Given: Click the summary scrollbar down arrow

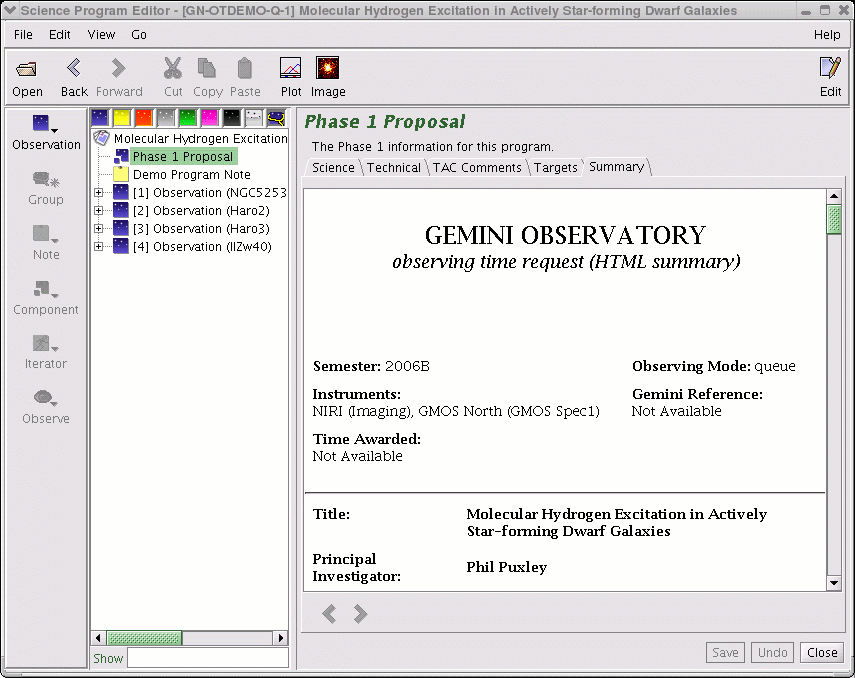Looking at the screenshot, I should click(x=834, y=583).
